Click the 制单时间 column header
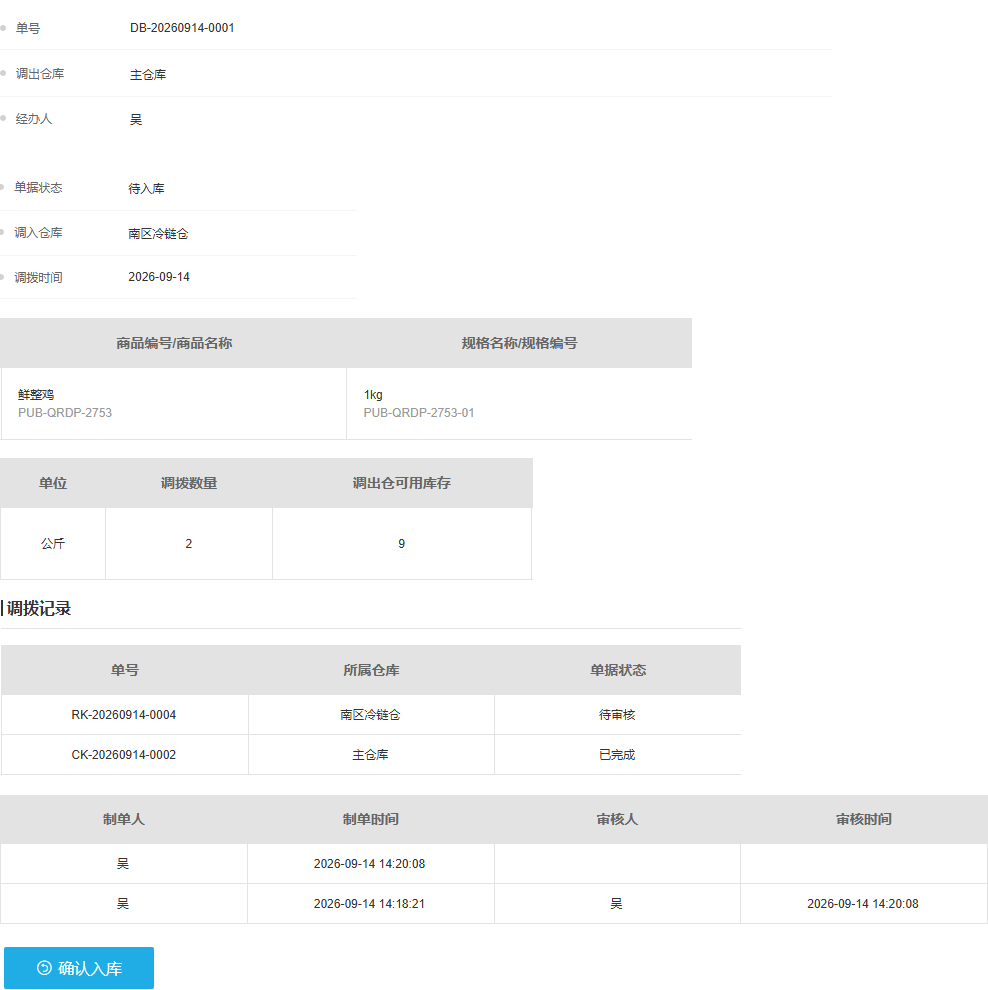The image size is (988, 990). click(371, 819)
